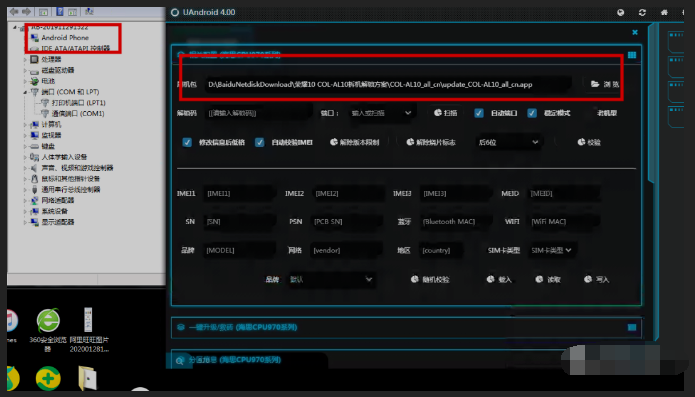Open the SIM card type dropdown
This screenshot has width=695, height=397.
551,250
